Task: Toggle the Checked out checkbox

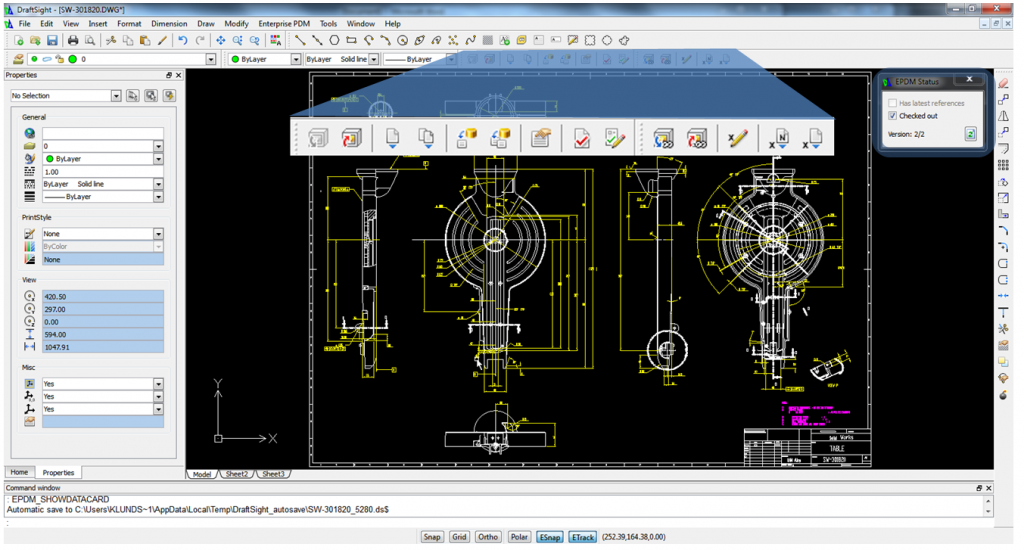Action: [893, 116]
